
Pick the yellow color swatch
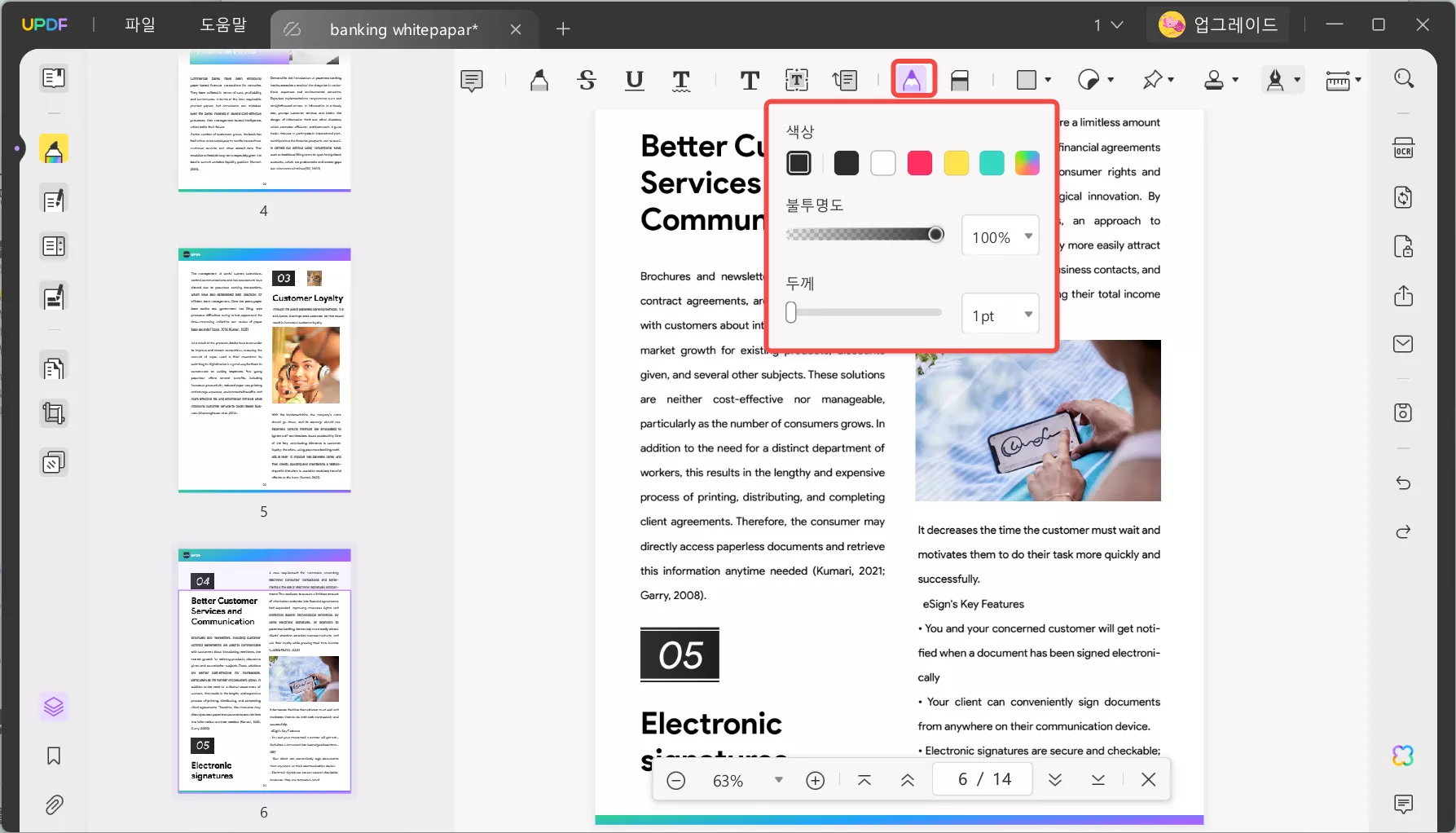click(x=957, y=163)
